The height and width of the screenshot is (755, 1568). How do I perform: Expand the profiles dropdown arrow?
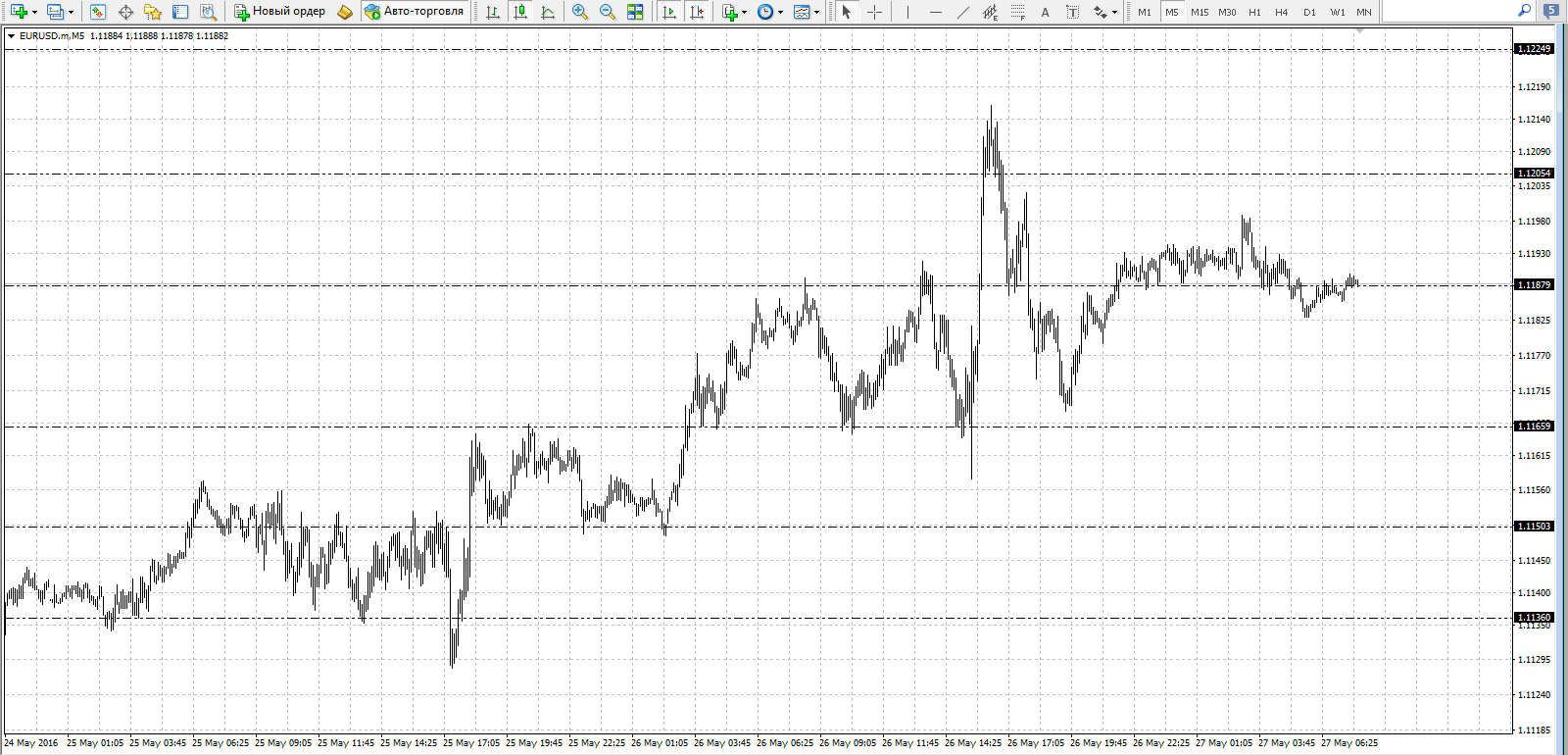(71, 13)
